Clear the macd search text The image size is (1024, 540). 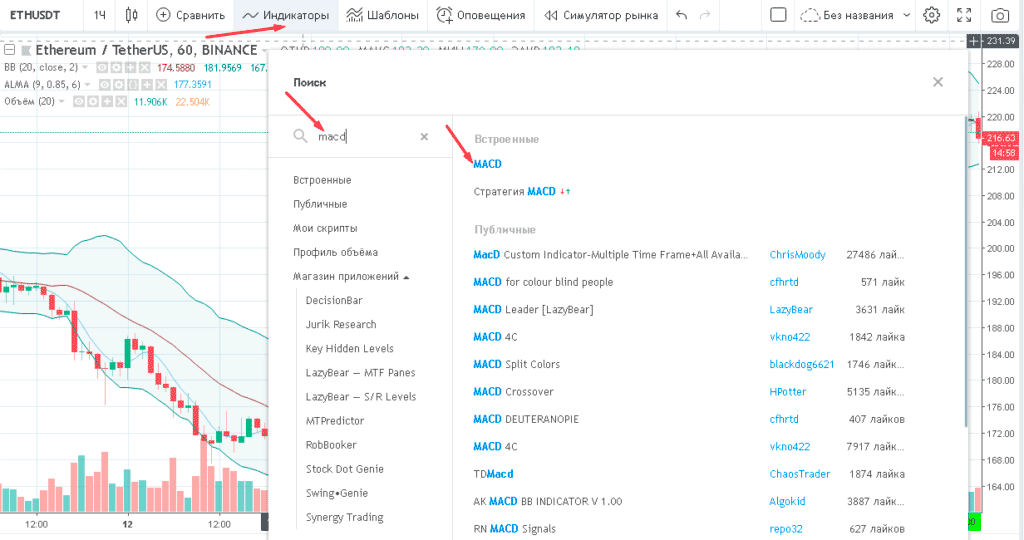tap(424, 137)
